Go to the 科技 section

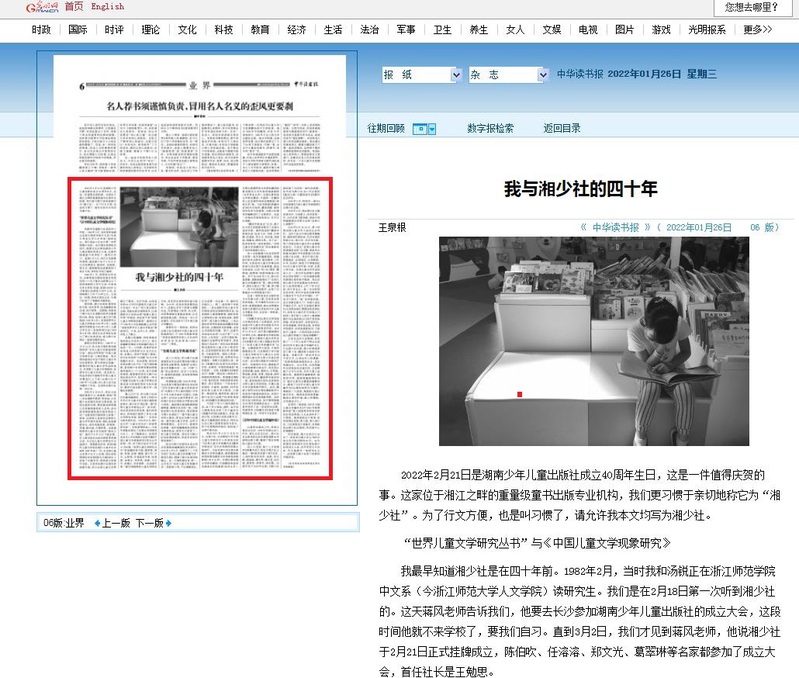223,30
